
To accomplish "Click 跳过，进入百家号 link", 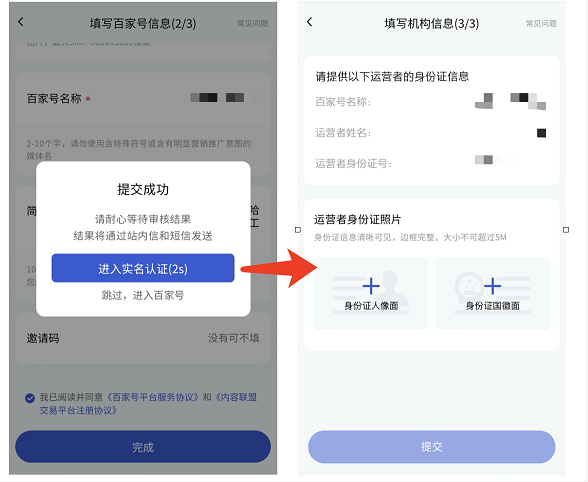I will [143, 296].
